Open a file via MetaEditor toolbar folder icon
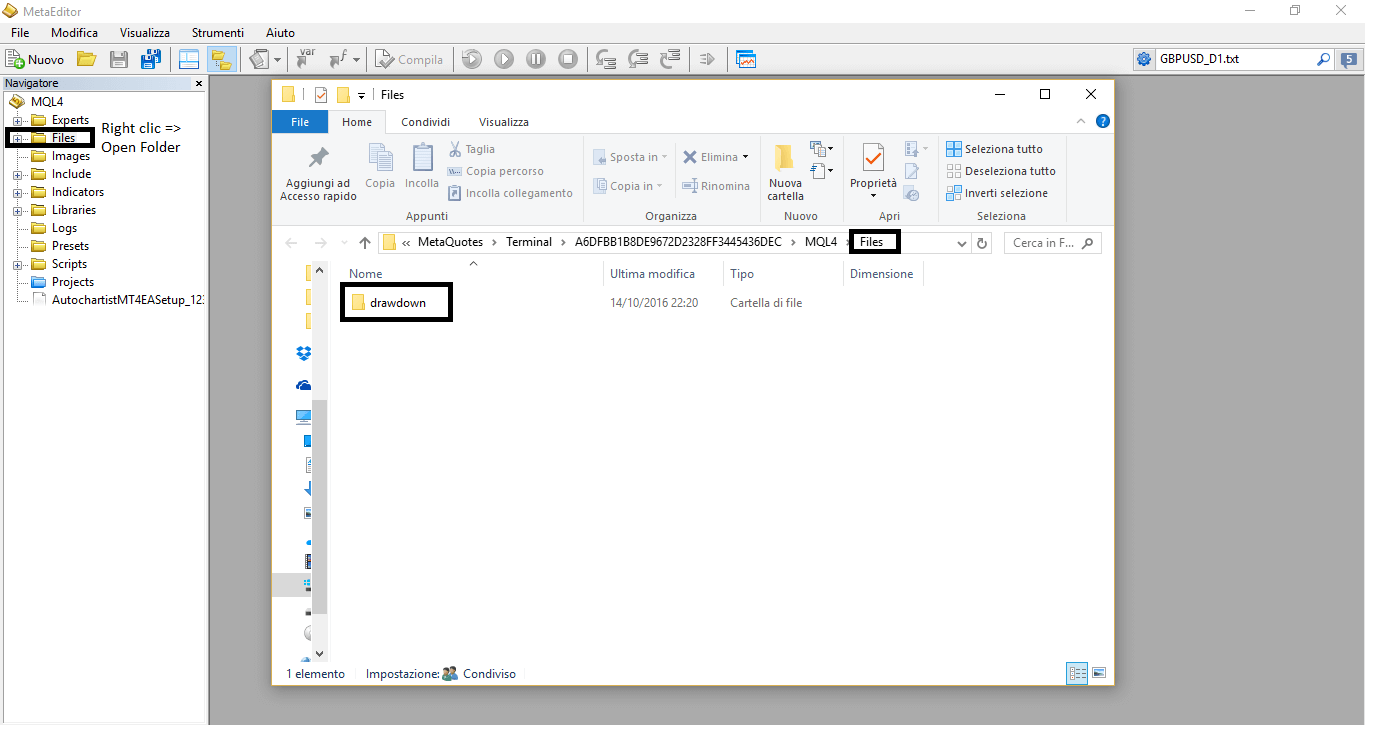 pyautogui.click(x=86, y=59)
